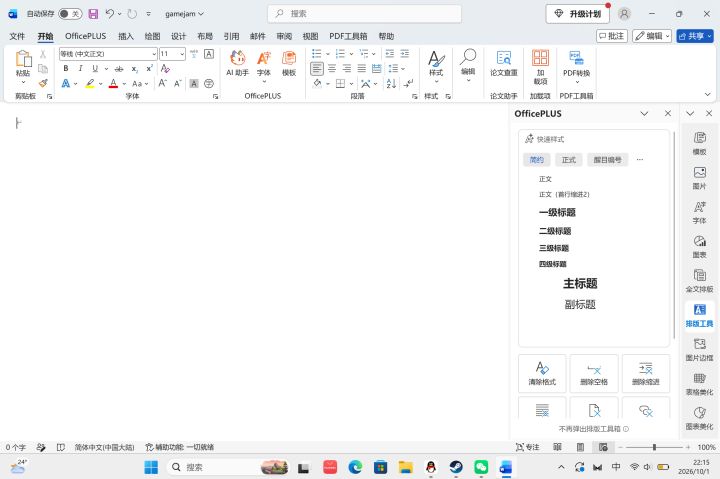This screenshot has height=479, width=720.
Task: Increase the paragraph indent
Action: click(x=405, y=54)
